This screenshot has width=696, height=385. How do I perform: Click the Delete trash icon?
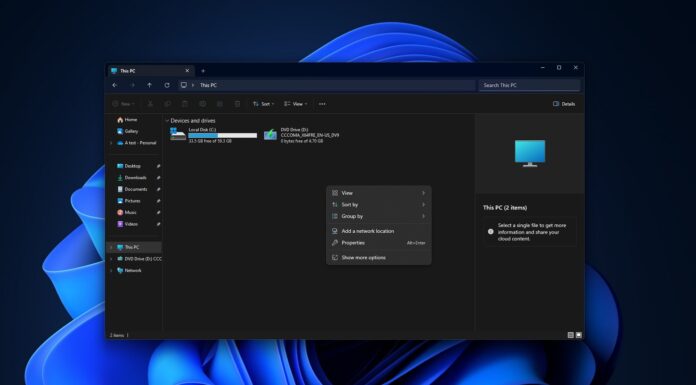(237, 104)
